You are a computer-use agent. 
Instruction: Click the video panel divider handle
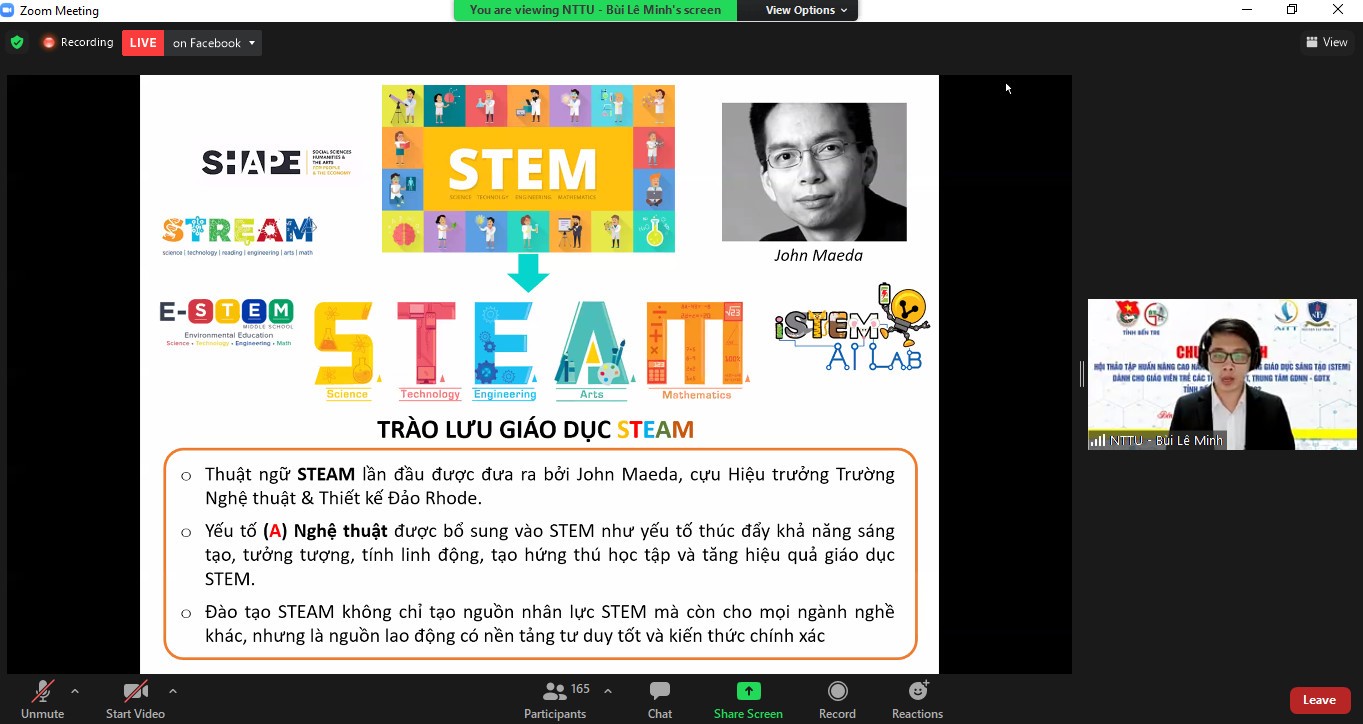(1080, 374)
